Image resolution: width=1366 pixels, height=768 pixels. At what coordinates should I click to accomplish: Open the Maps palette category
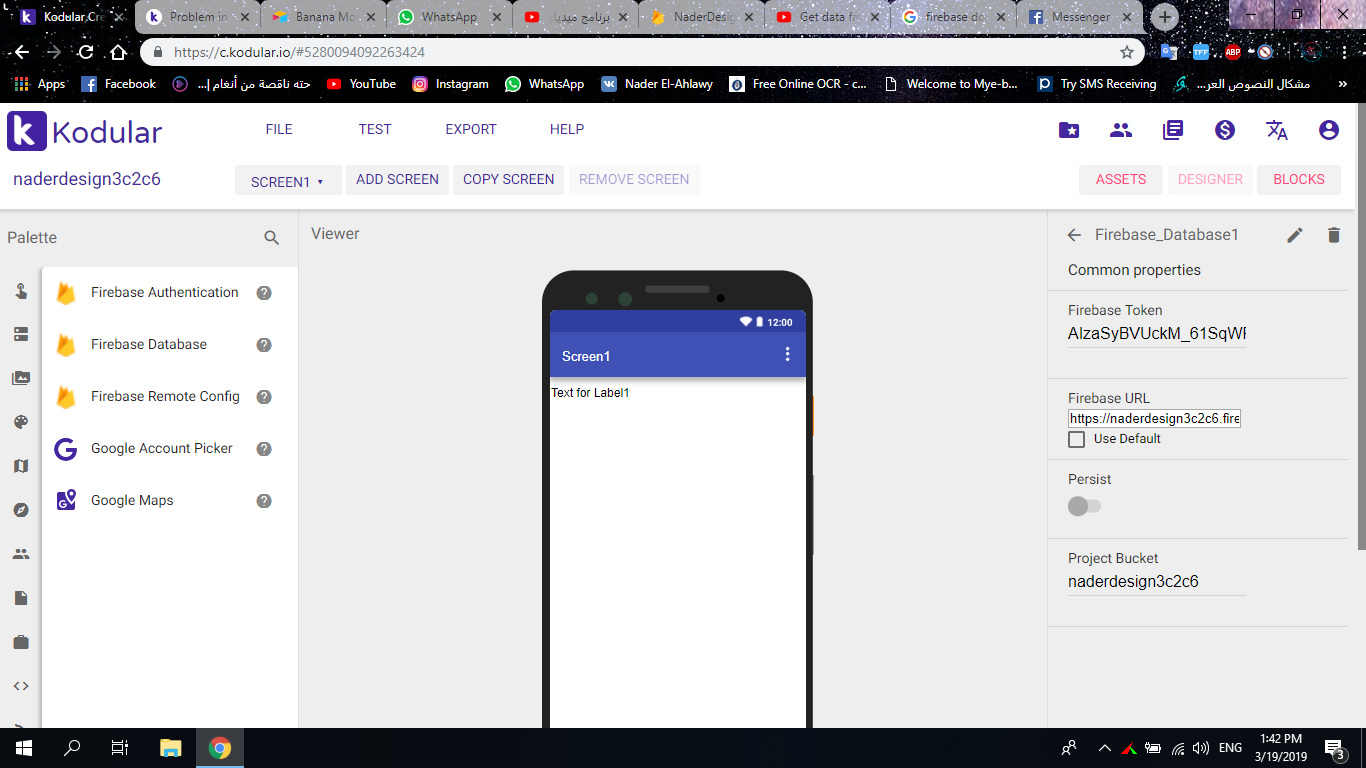coord(21,466)
